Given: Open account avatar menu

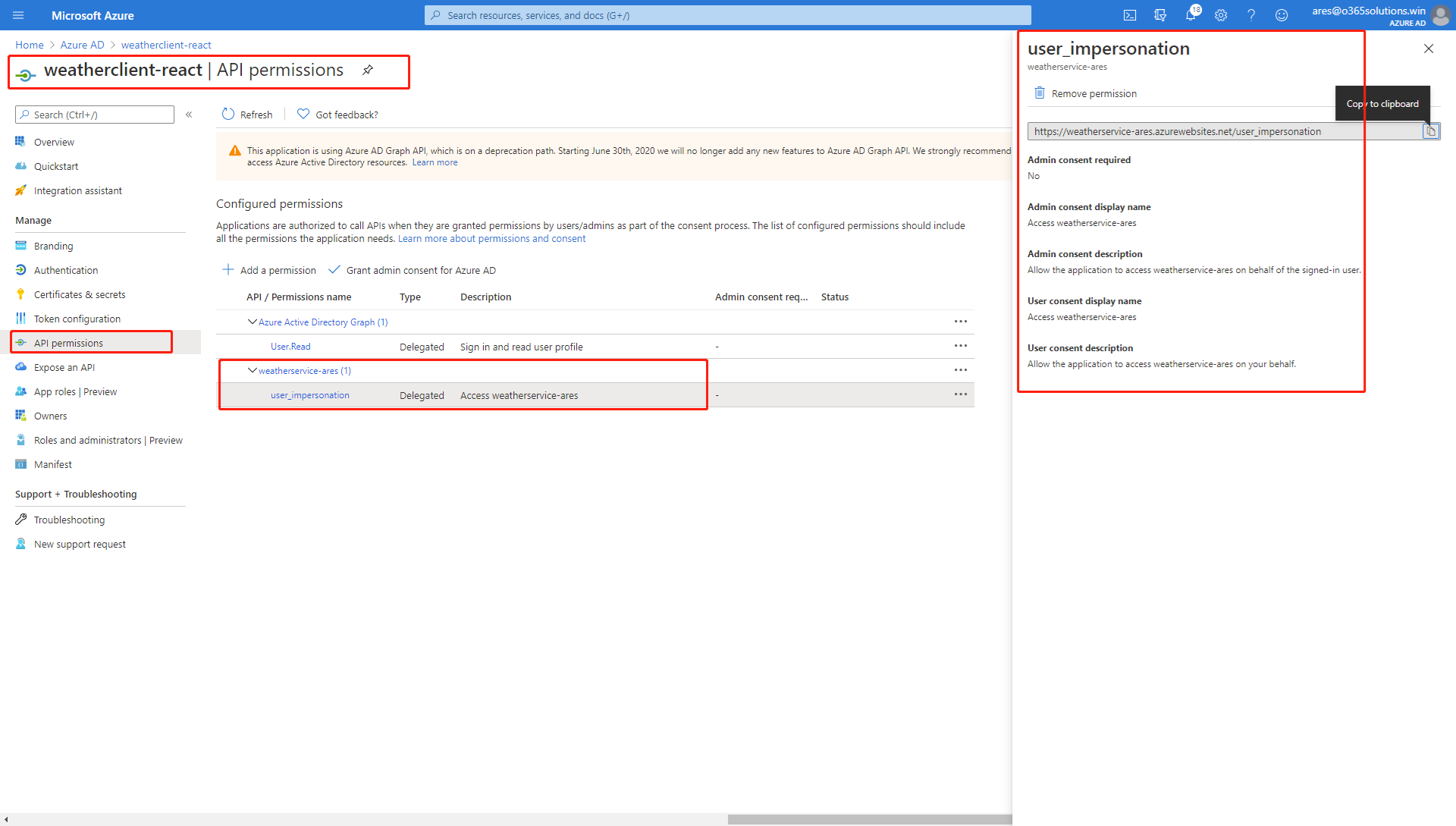Looking at the screenshot, I should [1441, 15].
